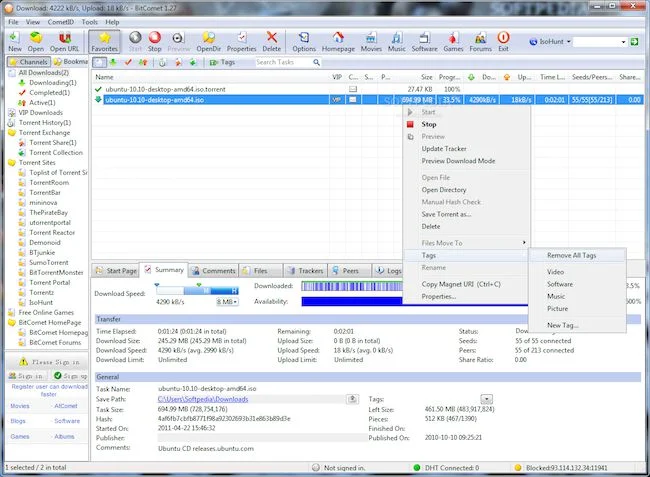This screenshot has height=477, width=650.
Task: Open a torrent with the Open icon
Action: pos(36,42)
